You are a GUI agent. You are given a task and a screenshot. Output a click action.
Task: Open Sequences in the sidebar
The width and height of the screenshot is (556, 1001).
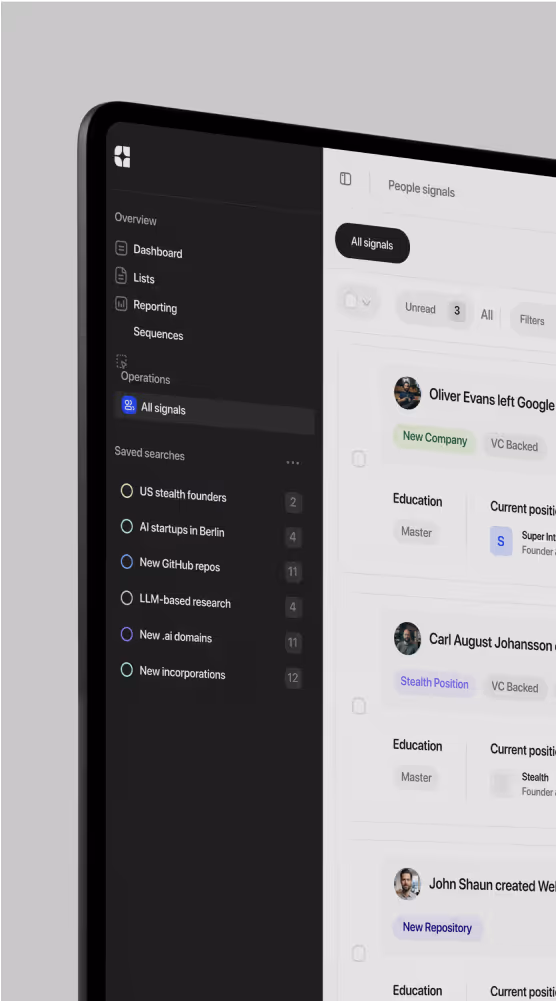click(x=158, y=334)
